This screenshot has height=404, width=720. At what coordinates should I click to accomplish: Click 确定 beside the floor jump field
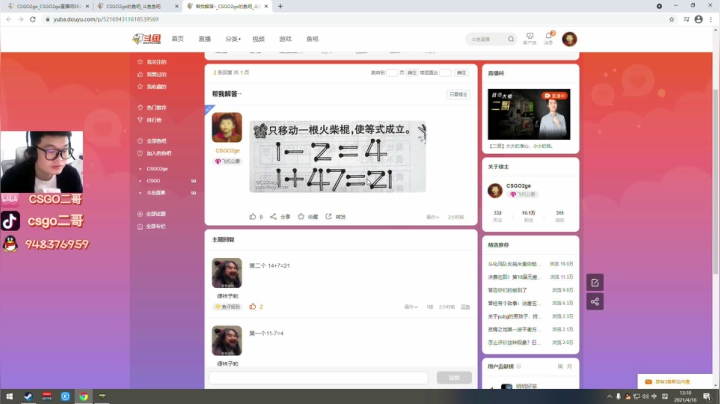coord(461,73)
